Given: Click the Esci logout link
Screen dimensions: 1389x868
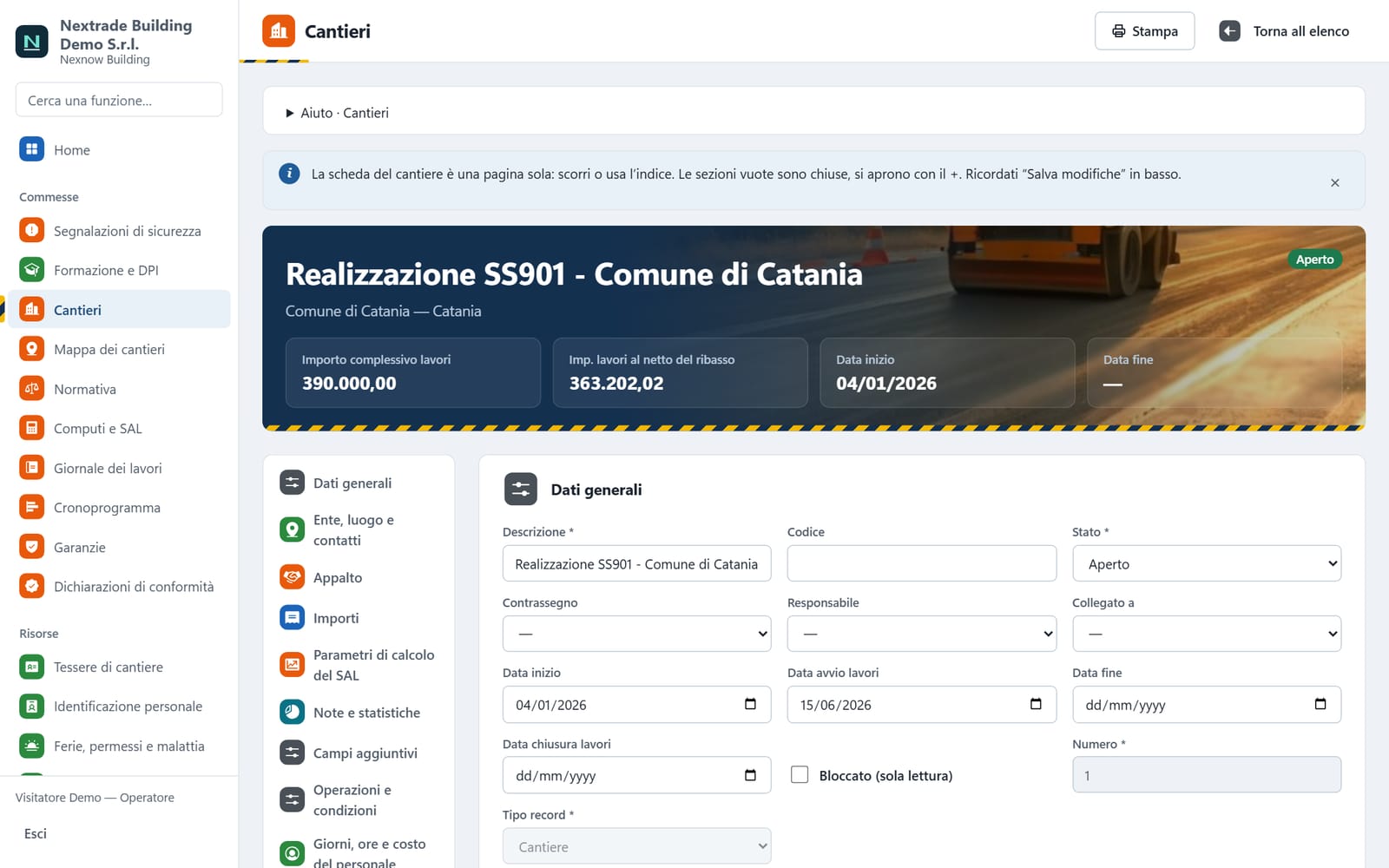Looking at the screenshot, I should pyautogui.click(x=36, y=833).
